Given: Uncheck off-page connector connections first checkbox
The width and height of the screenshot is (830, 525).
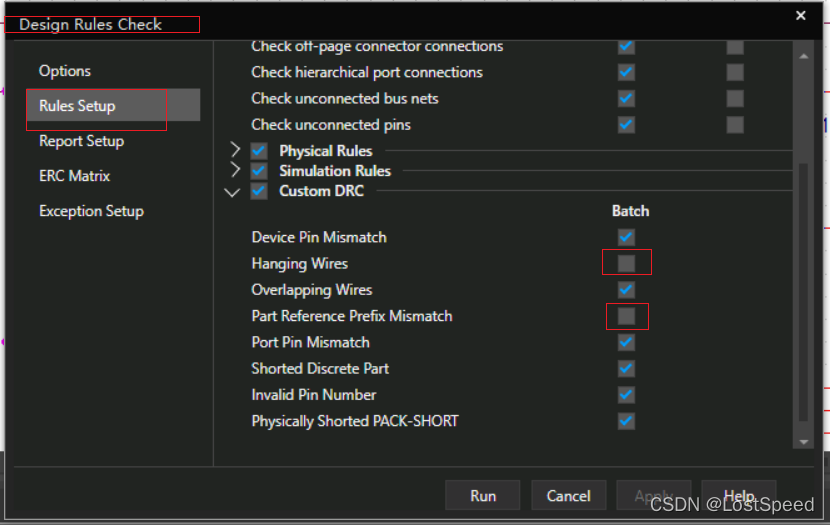Looking at the screenshot, I should 626,47.
